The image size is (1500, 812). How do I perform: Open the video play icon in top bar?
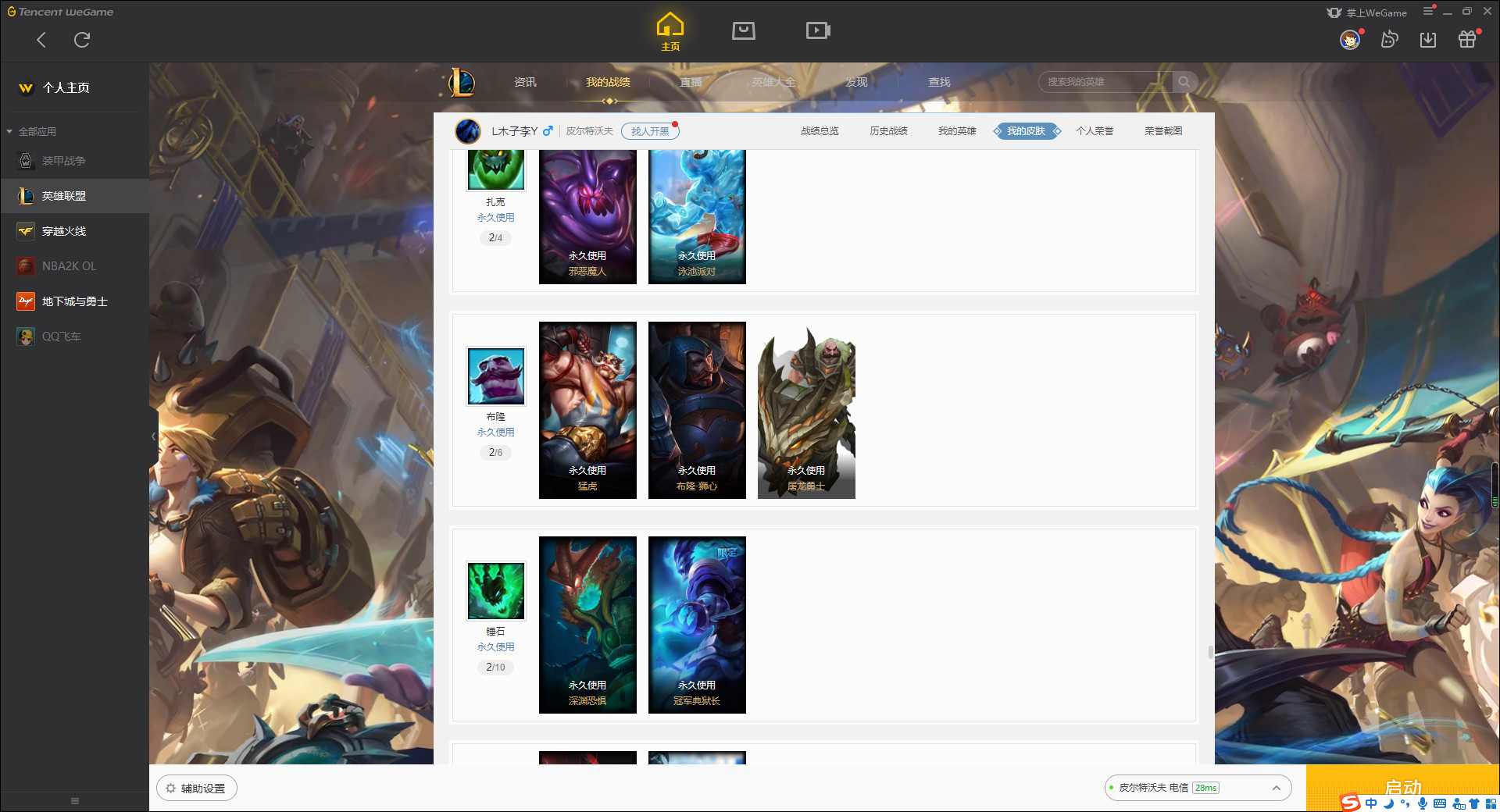pyautogui.click(x=818, y=30)
